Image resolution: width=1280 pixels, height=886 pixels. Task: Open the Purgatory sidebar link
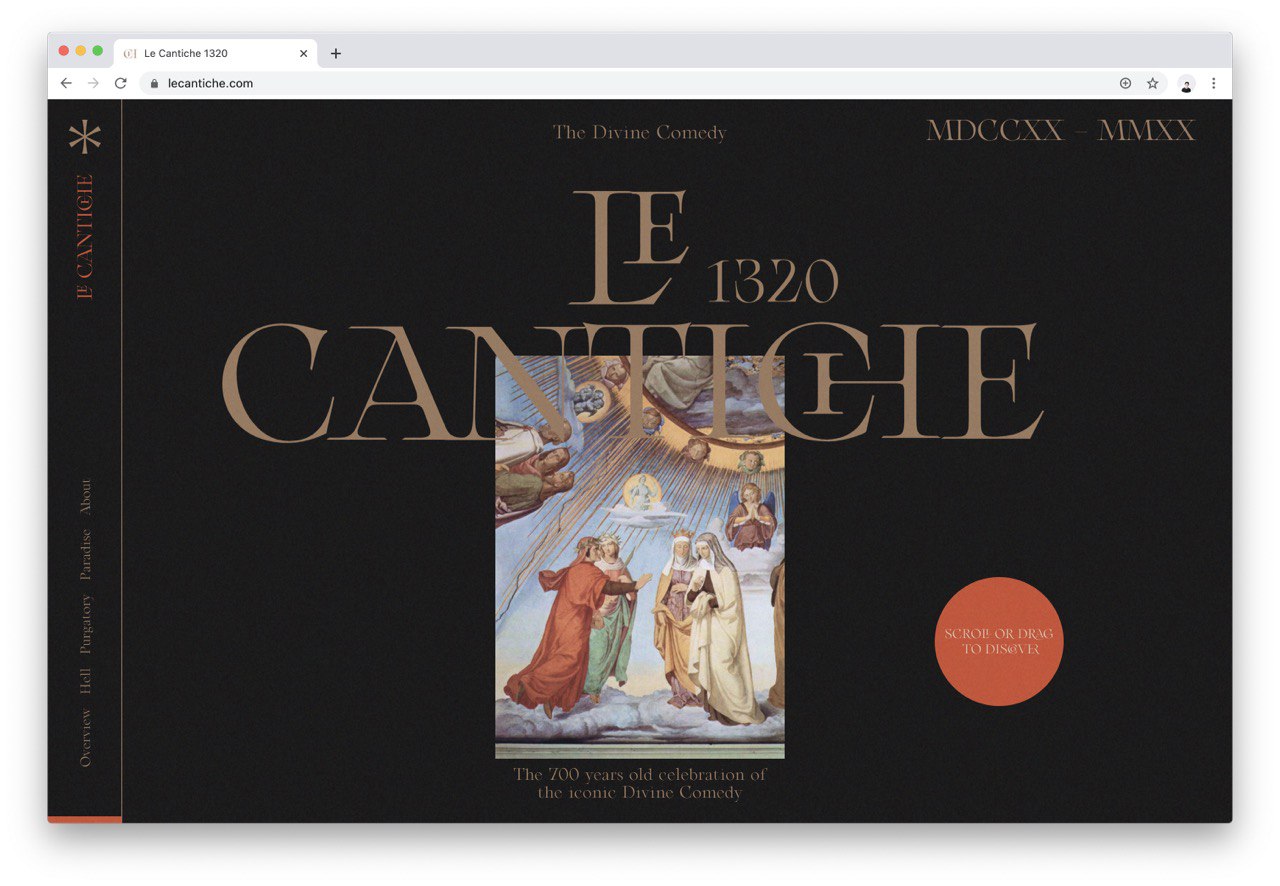(x=86, y=624)
